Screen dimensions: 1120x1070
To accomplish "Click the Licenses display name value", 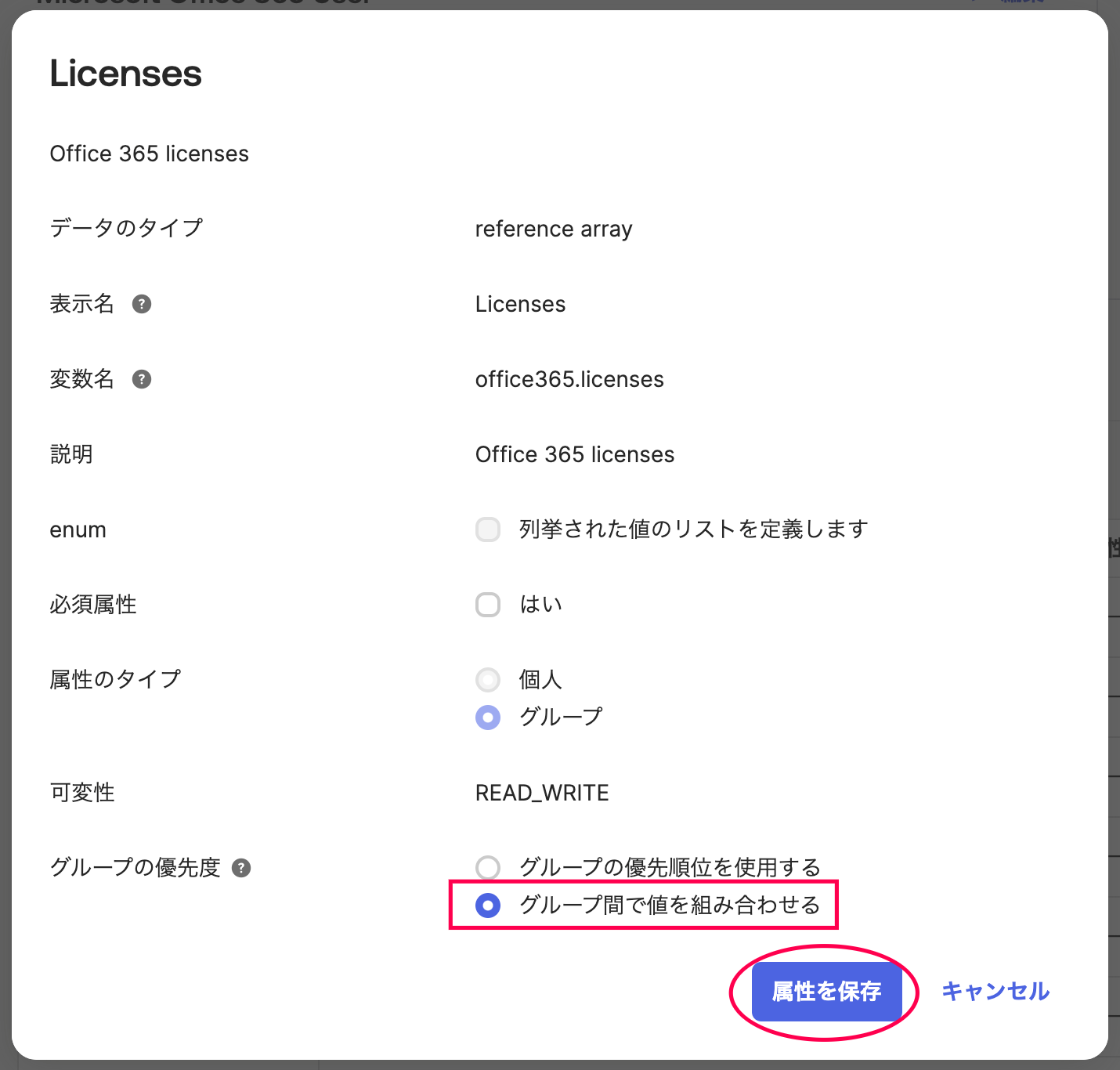I will [x=520, y=304].
